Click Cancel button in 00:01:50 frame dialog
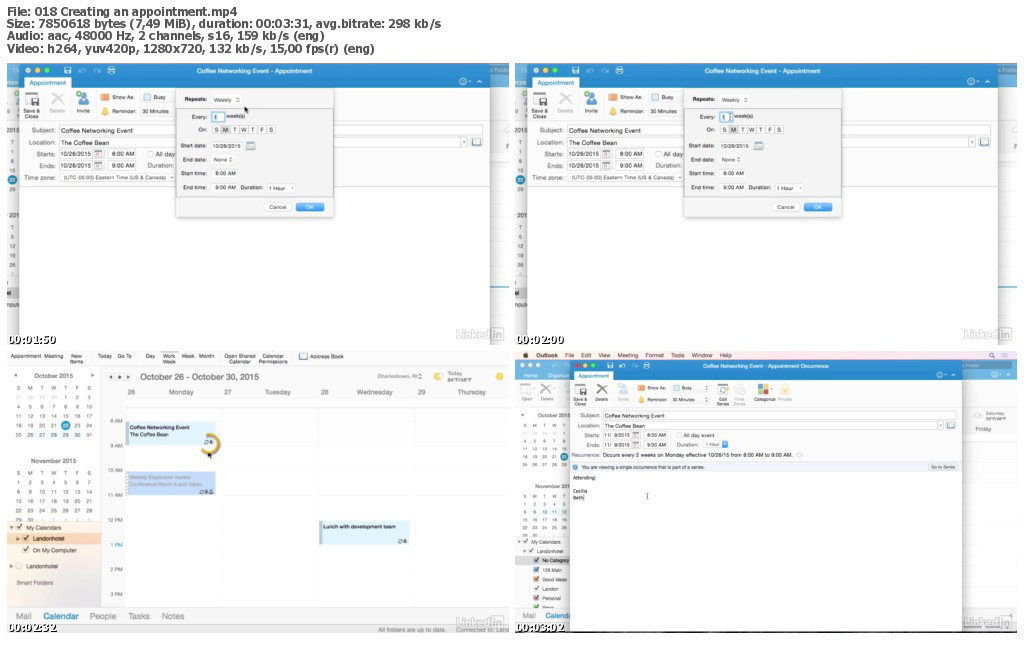The width and height of the screenshot is (1024, 645). tap(278, 207)
